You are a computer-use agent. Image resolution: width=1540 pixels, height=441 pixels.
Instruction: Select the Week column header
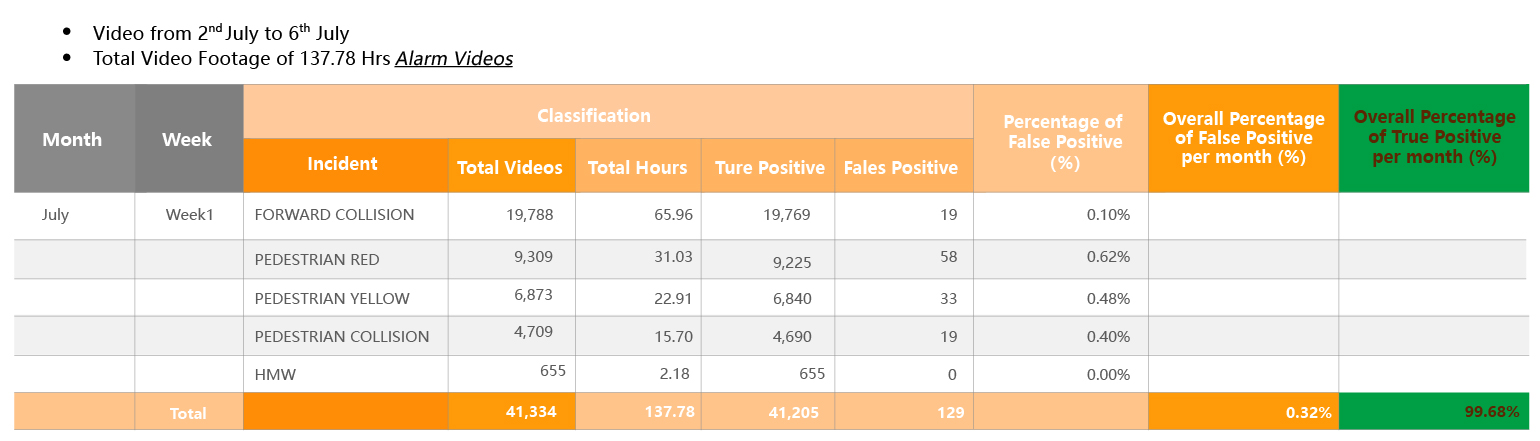coord(187,139)
